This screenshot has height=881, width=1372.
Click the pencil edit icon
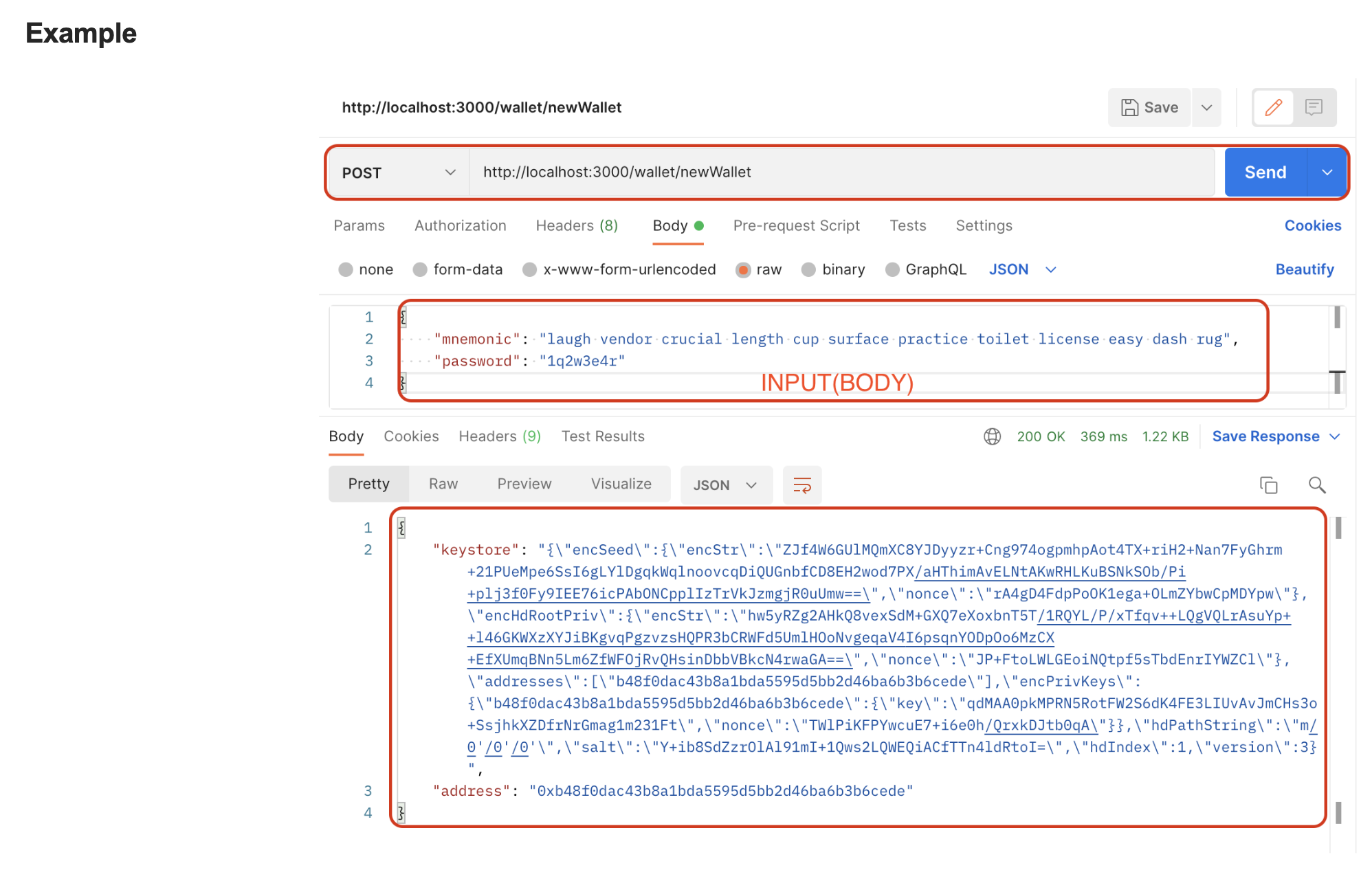[x=1273, y=107]
